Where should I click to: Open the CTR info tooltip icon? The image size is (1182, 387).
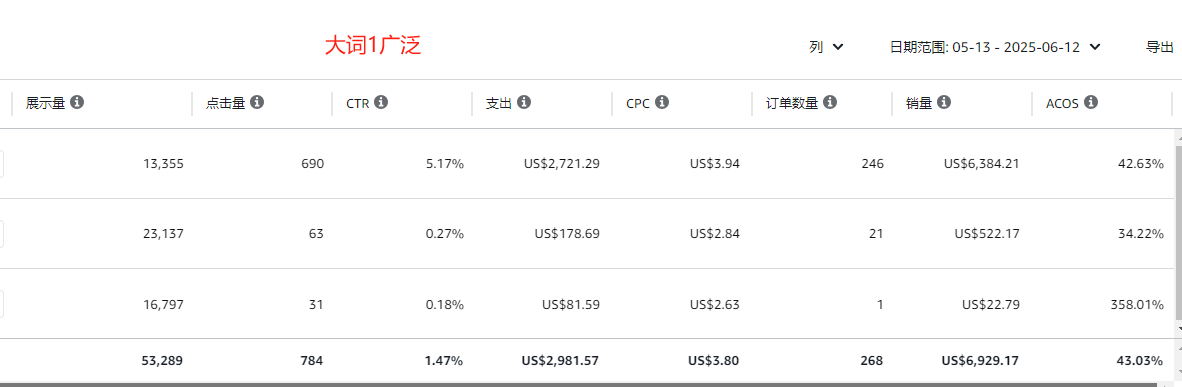pyautogui.click(x=381, y=103)
